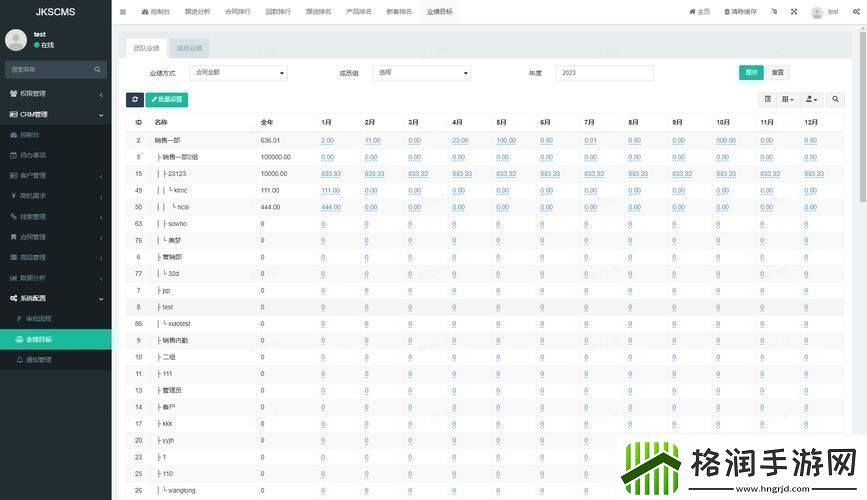867x500 pixels.
Task: Click the table search magnifier icon
Action: coord(836,99)
